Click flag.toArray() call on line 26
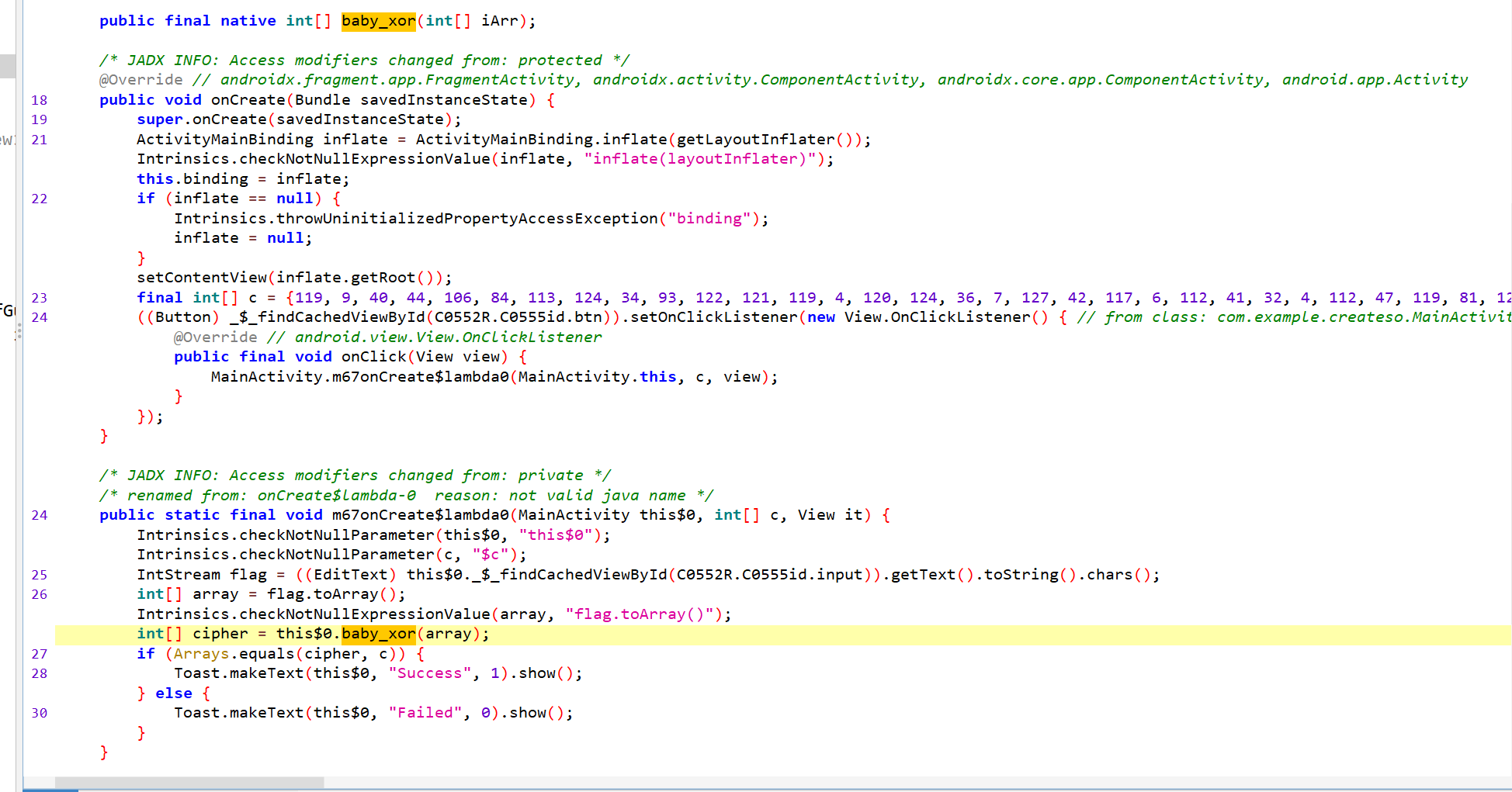The height and width of the screenshot is (792, 1512). click(331, 594)
